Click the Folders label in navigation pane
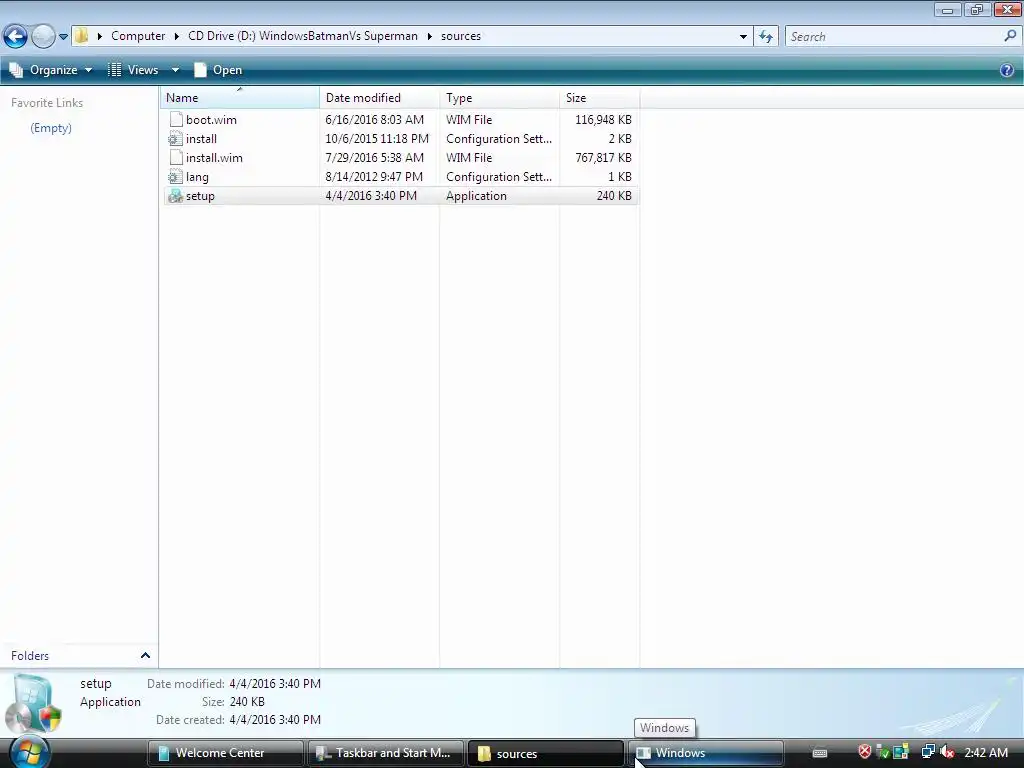The height and width of the screenshot is (768, 1024). pos(30,655)
